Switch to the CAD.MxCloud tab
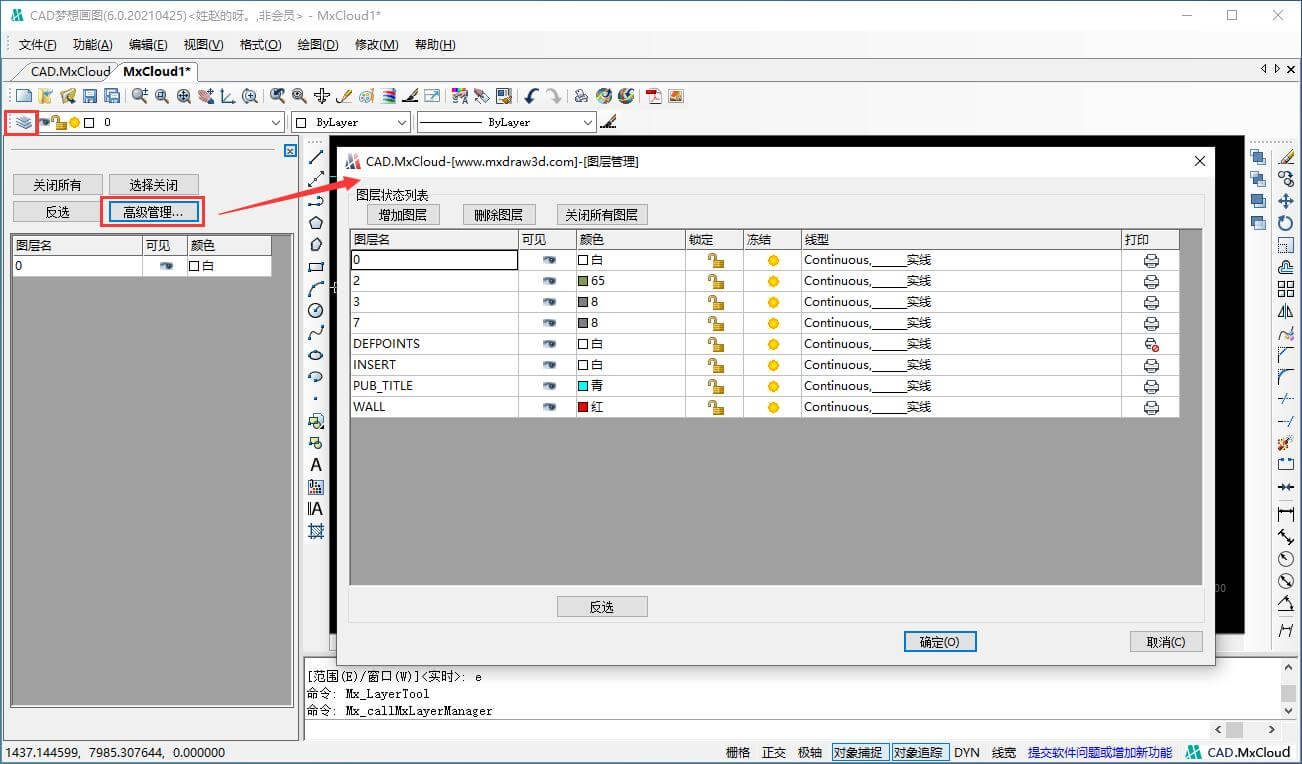 [70, 71]
